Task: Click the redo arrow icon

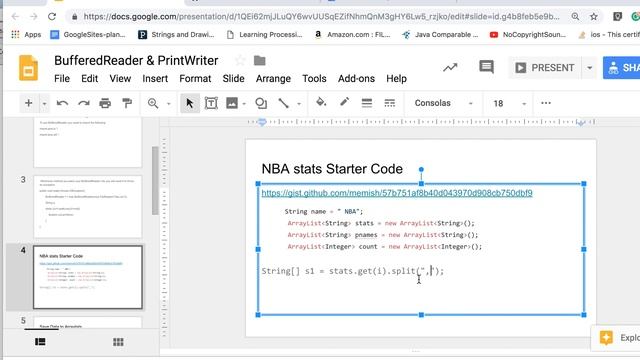Action: pyautogui.click(x=84, y=103)
